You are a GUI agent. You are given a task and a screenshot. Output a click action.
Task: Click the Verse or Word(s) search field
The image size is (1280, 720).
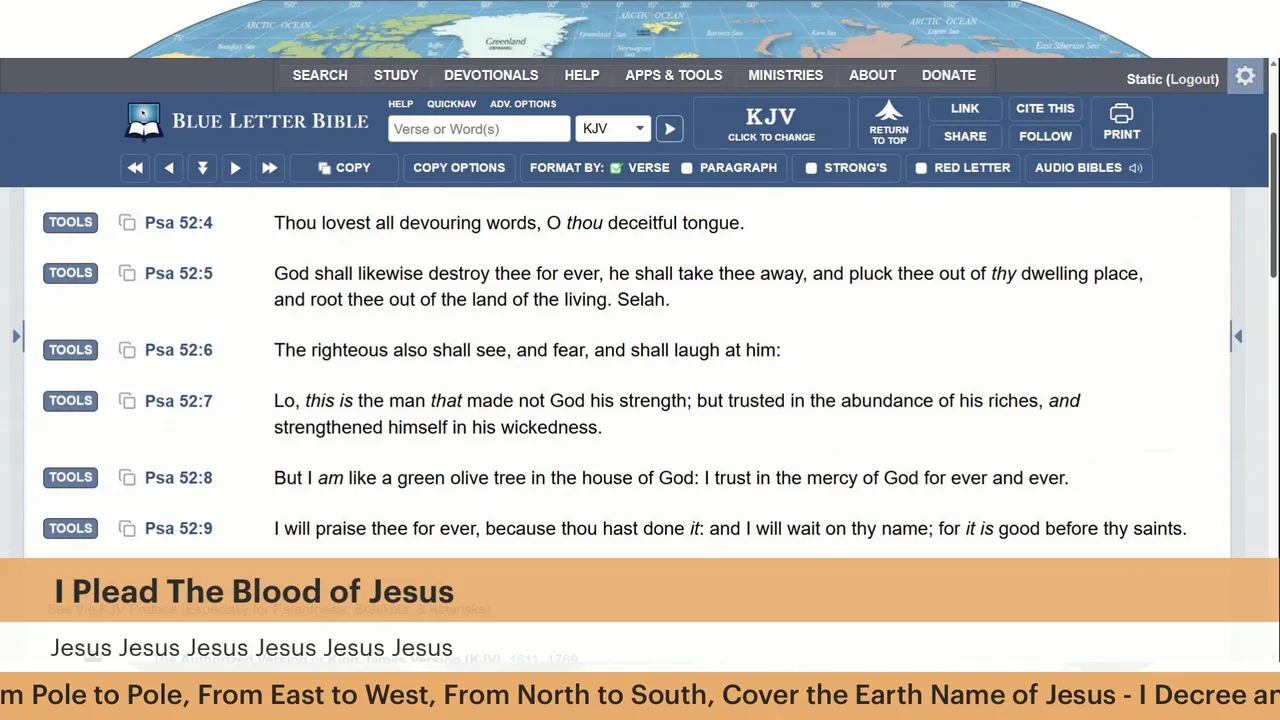click(x=479, y=129)
